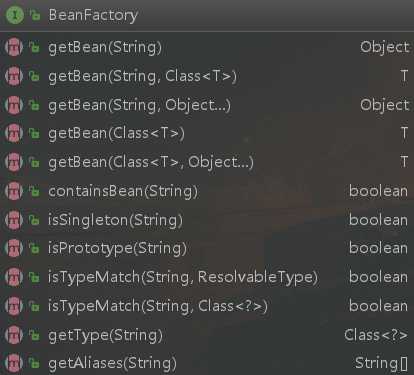414x375 pixels.
Task: Select isTypeMatch(String, Class<?>) method
Action: [x=207, y=306]
